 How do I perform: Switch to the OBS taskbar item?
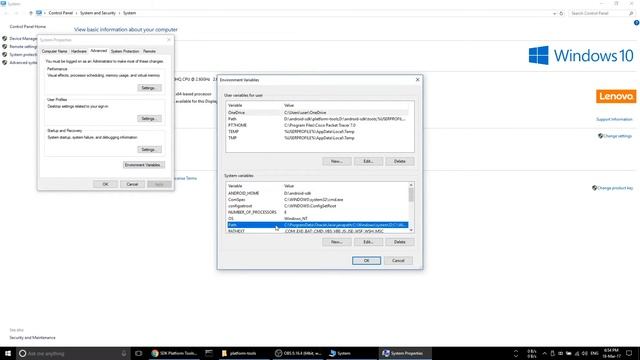pyautogui.click(x=298, y=353)
